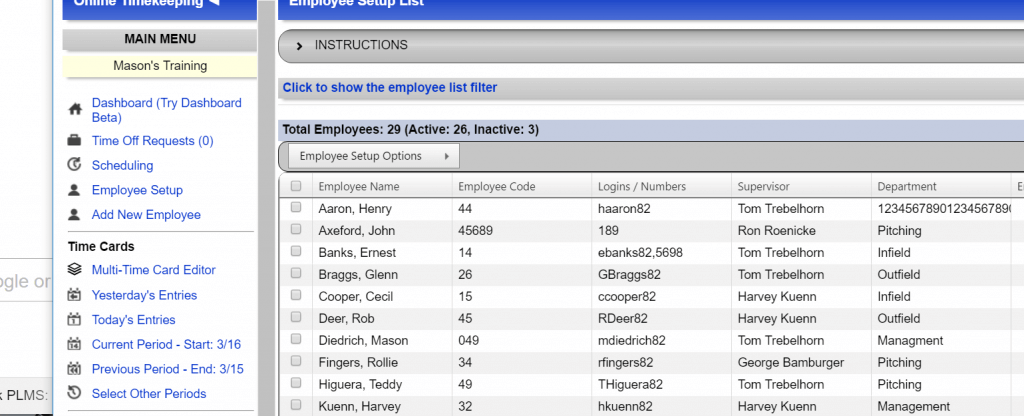Click to show the employee list filter
Screen dimensions: 1024x416
point(390,88)
